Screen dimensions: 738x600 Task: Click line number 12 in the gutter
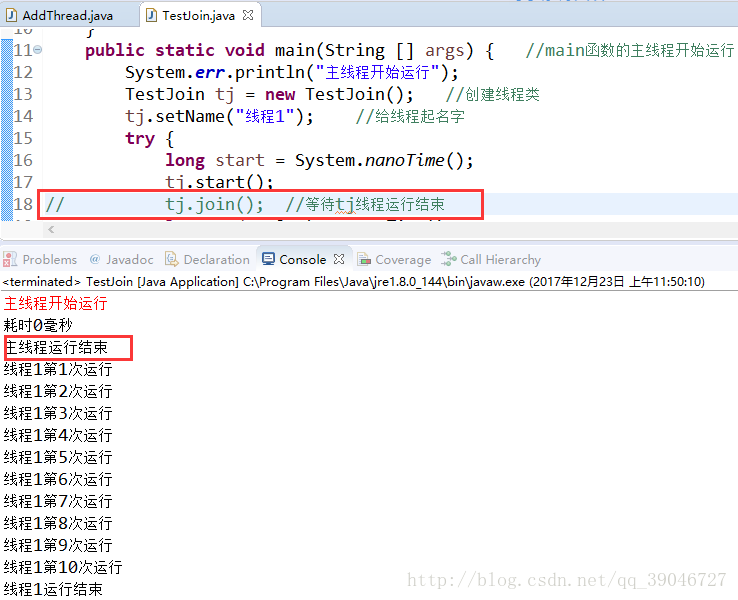click(x=23, y=72)
